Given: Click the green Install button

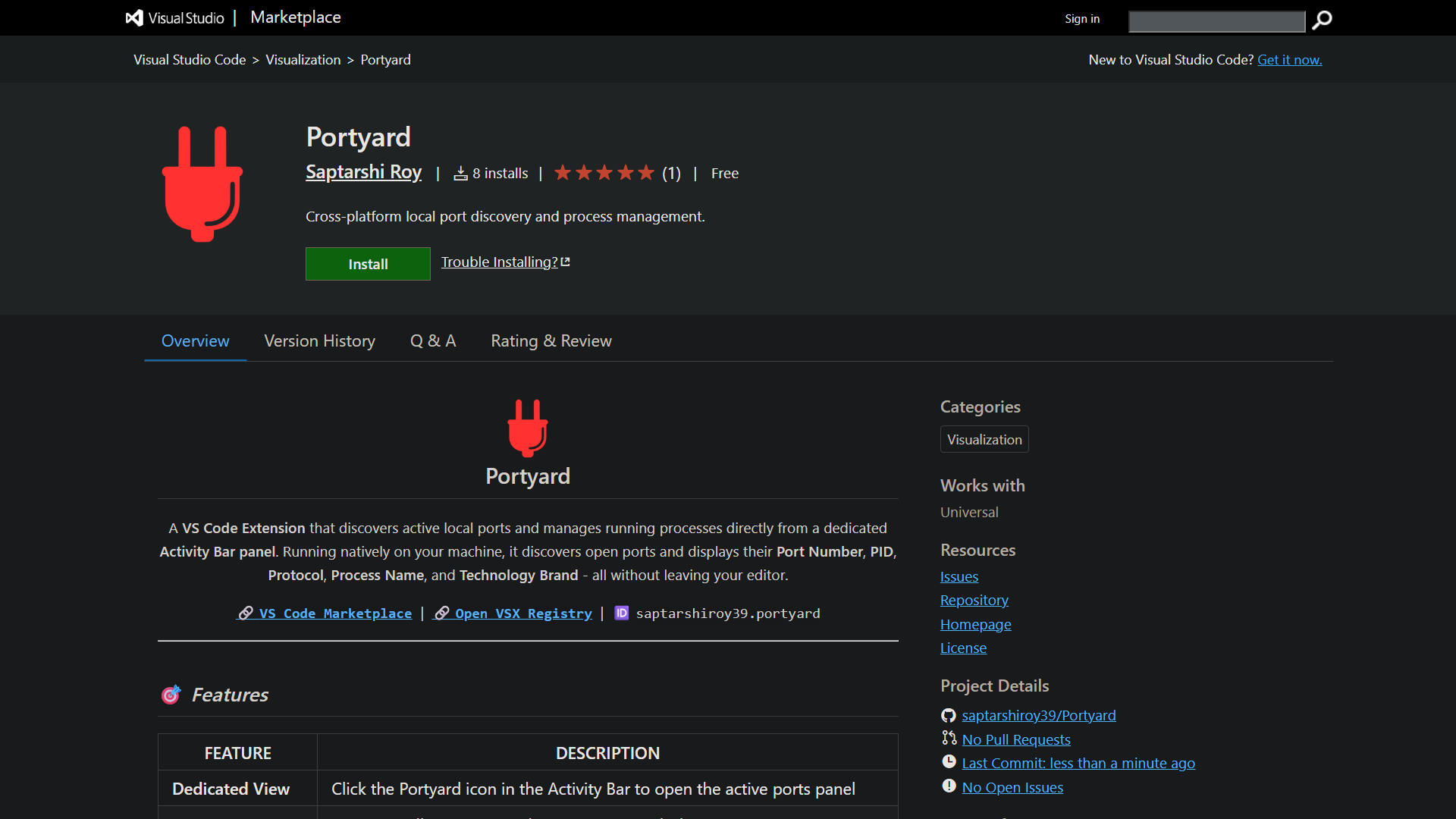Looking at the screenshot, I should click(368, 264).
